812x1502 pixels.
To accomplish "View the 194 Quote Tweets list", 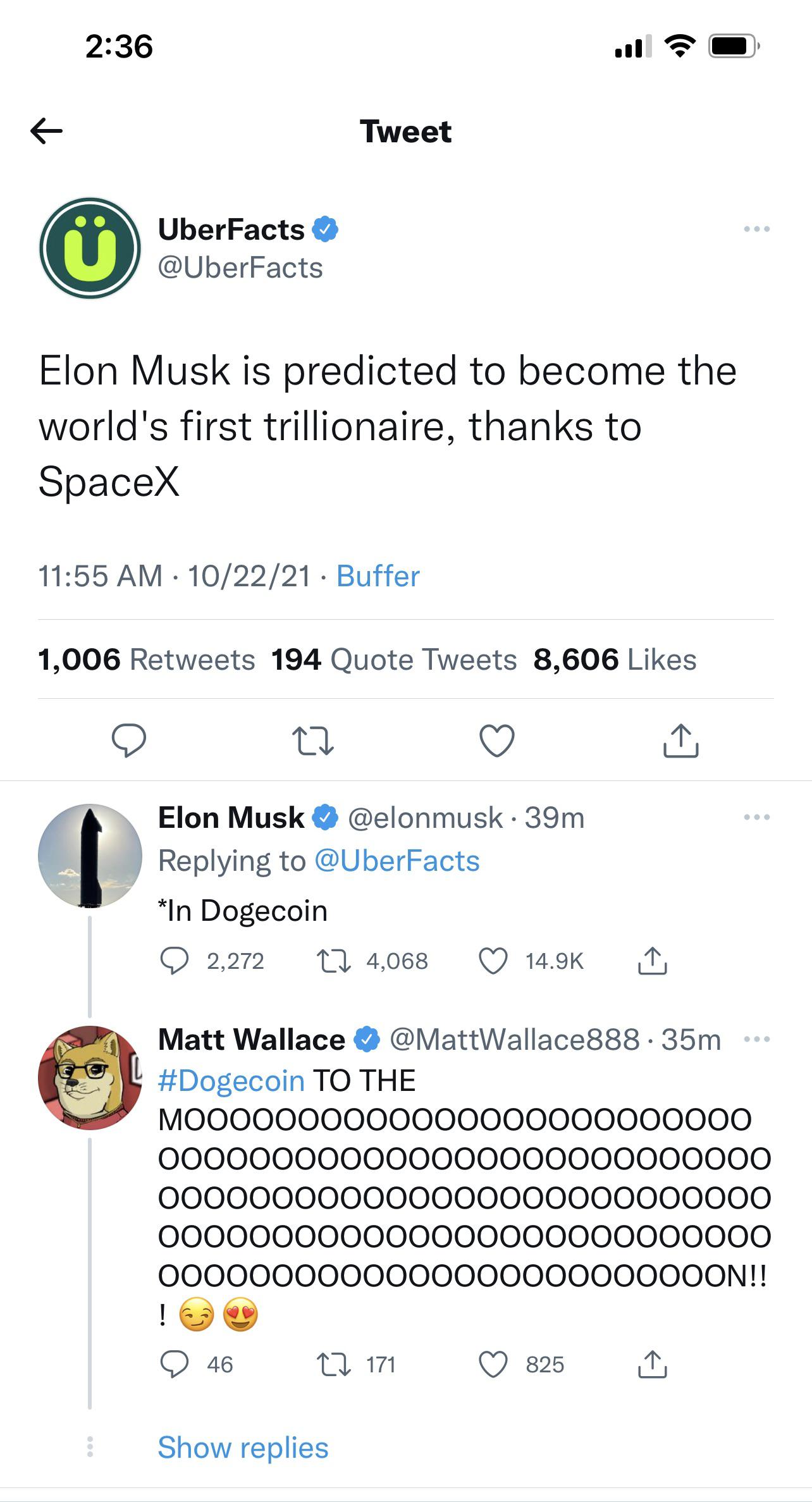I will (393, 660).
